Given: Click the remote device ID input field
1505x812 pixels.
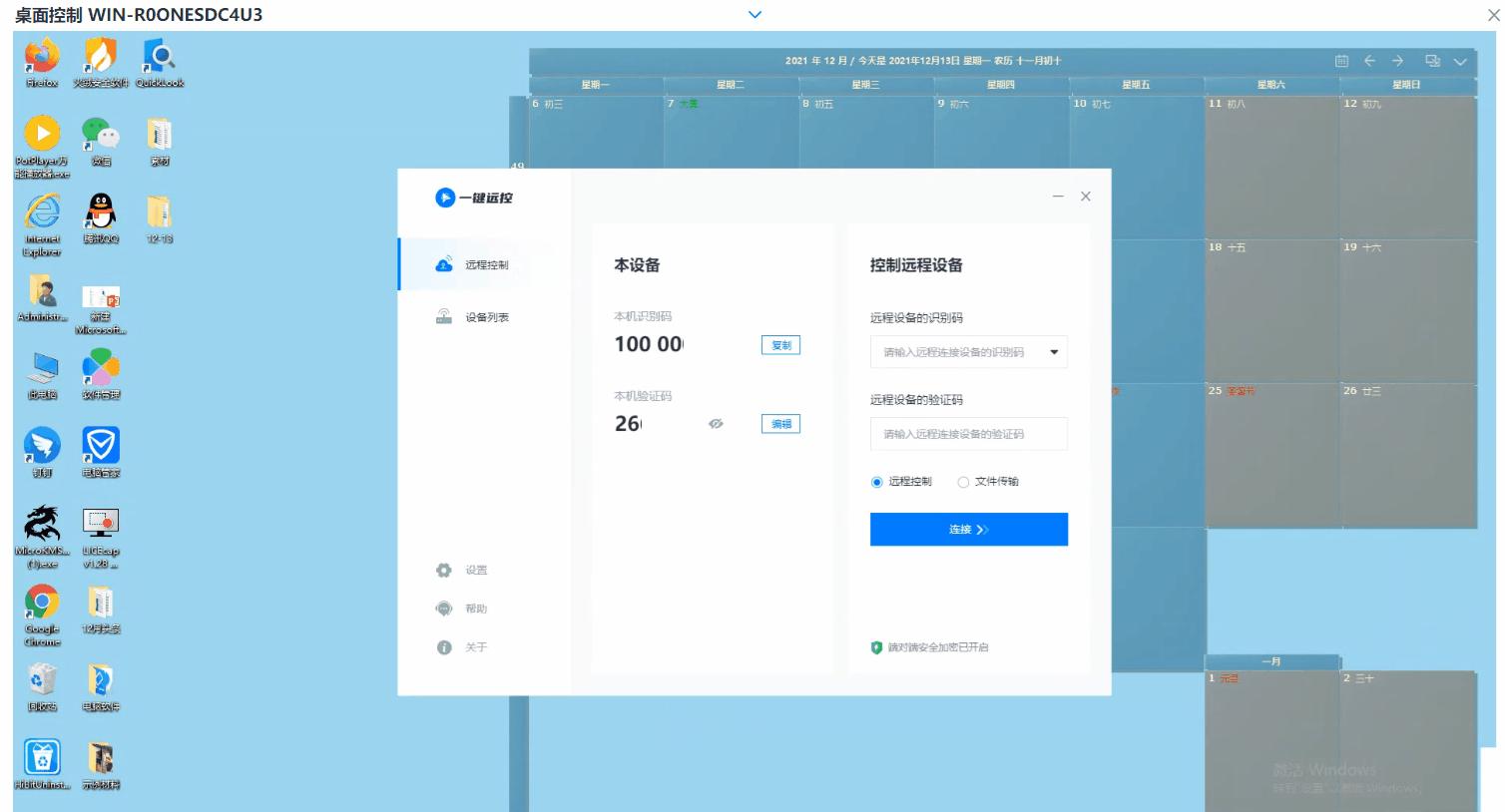Looking at the screenshot, I should (x=969, y=352).
